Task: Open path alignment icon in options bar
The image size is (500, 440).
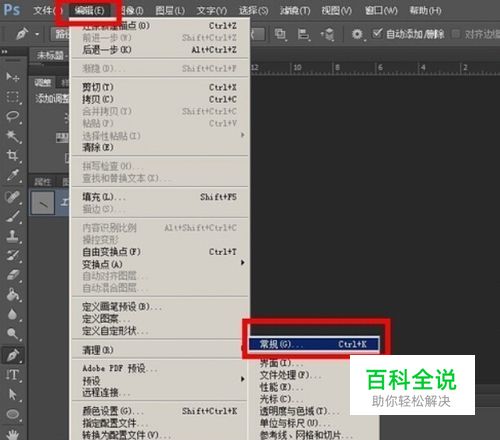Action: click(303, 34)
